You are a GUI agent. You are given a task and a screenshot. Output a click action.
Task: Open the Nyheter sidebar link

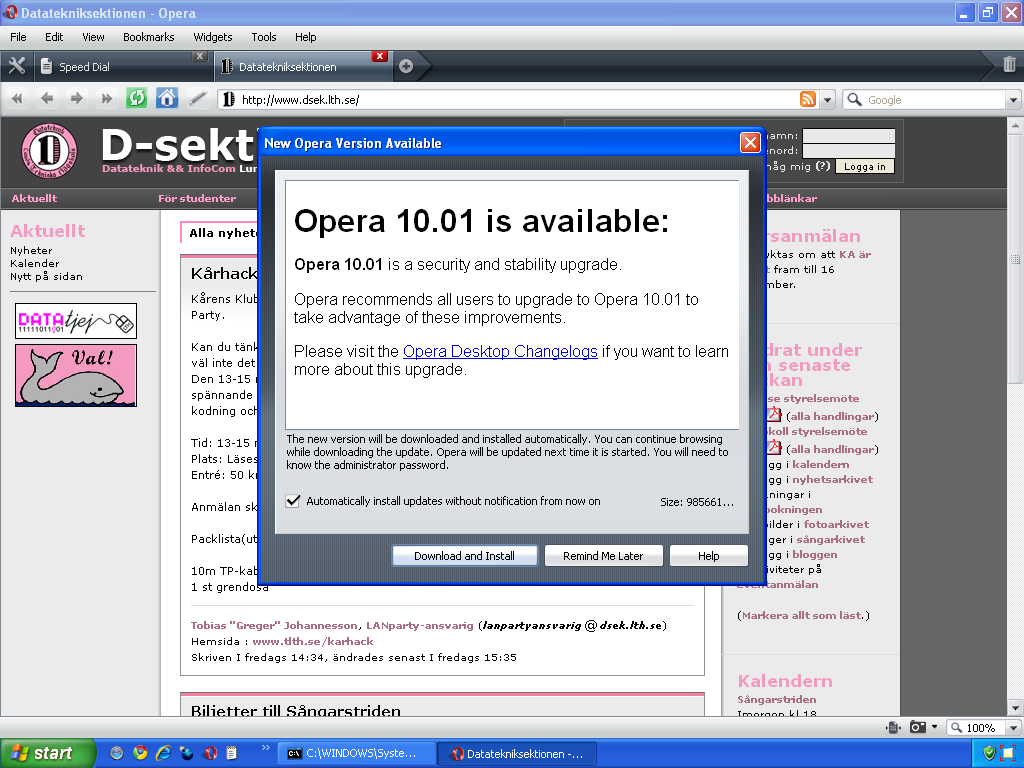pos(31,250)
